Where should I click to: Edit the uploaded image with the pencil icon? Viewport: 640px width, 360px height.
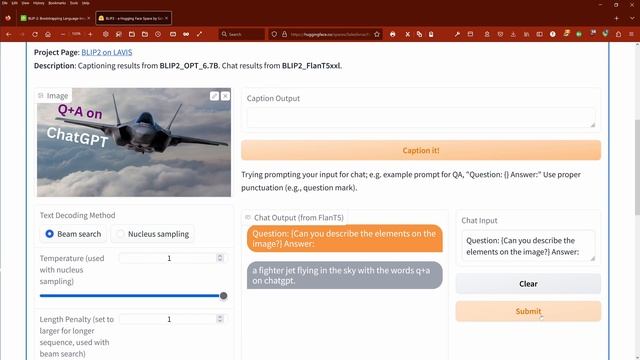(x=214, y=96)
